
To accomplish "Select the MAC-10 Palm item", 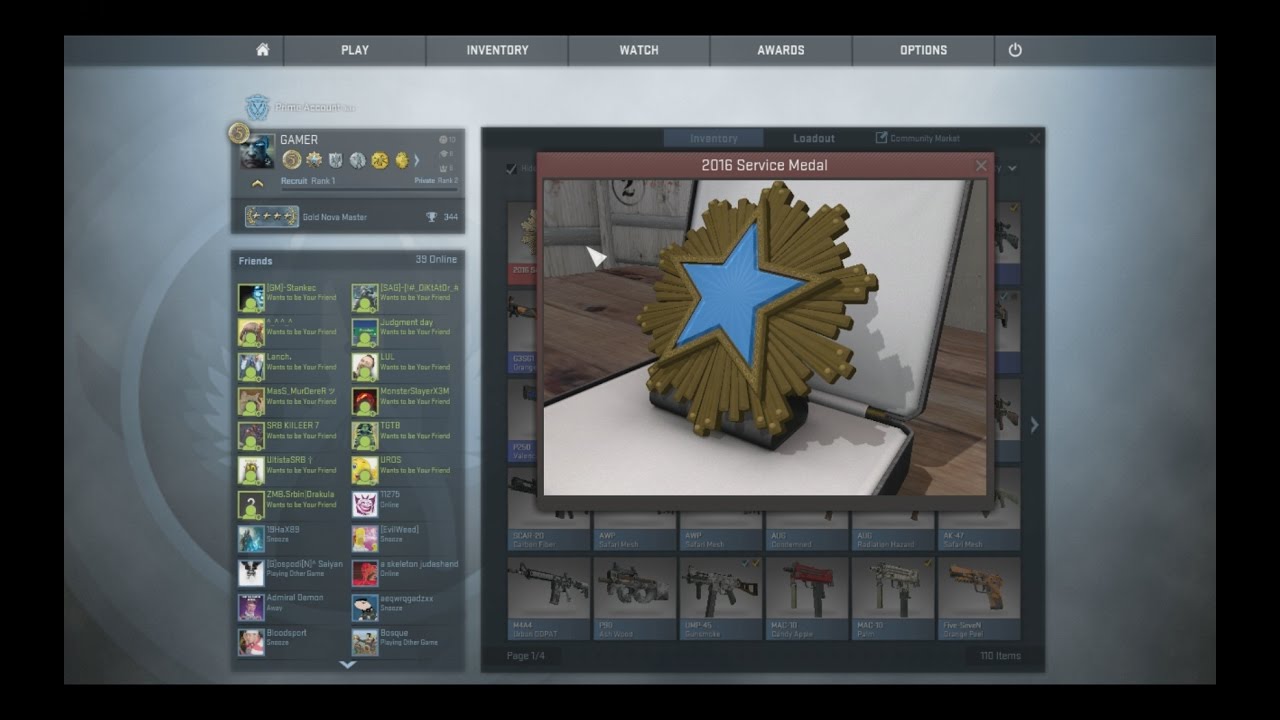I will coord(893,598).
